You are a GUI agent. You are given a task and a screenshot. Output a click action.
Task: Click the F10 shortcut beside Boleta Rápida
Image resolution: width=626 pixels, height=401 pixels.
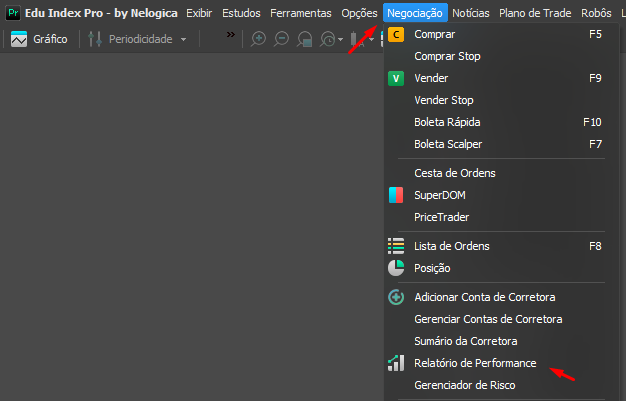click(x=592, y=122)
